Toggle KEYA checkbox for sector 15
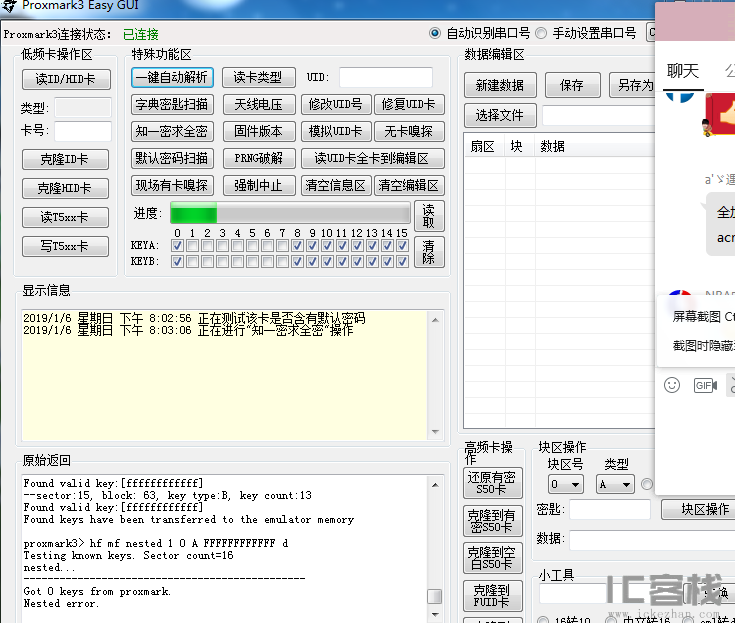The width and height of the screenshot is (735, 623). (x=402, y=246)
